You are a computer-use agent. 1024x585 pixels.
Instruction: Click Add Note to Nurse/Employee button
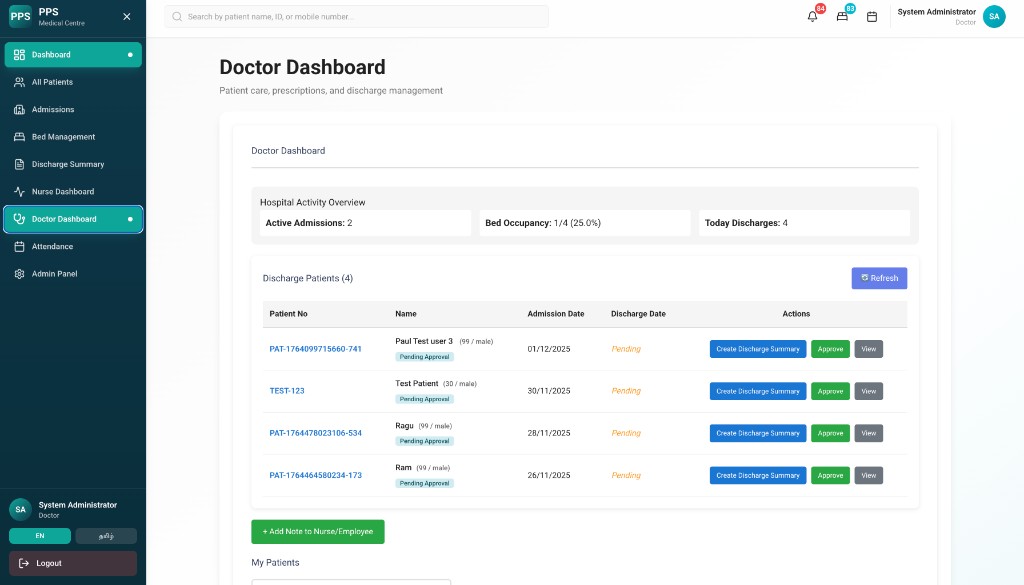(x=318, y=531)
